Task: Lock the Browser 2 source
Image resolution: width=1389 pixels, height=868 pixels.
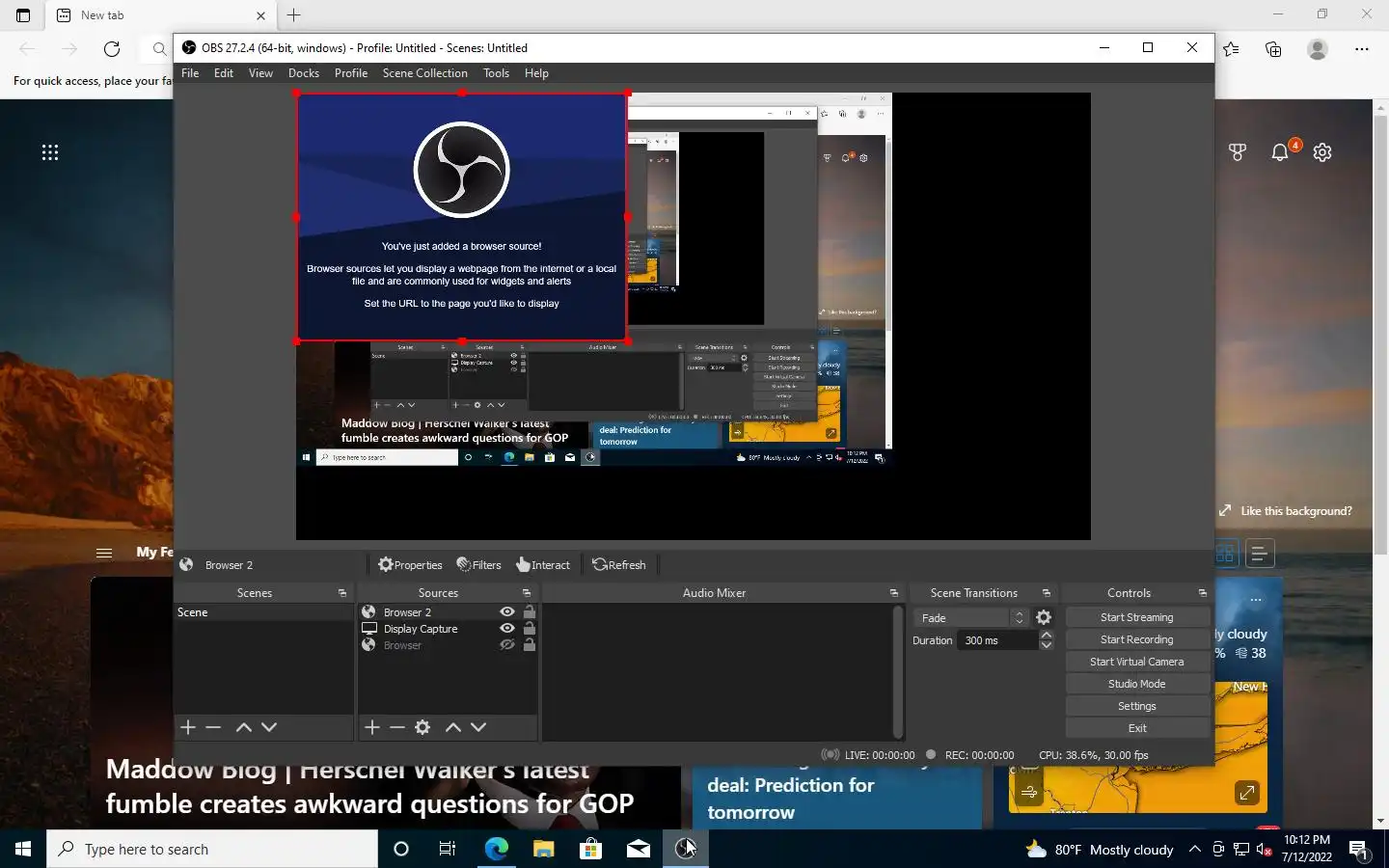Action: (x=529, y=612)
